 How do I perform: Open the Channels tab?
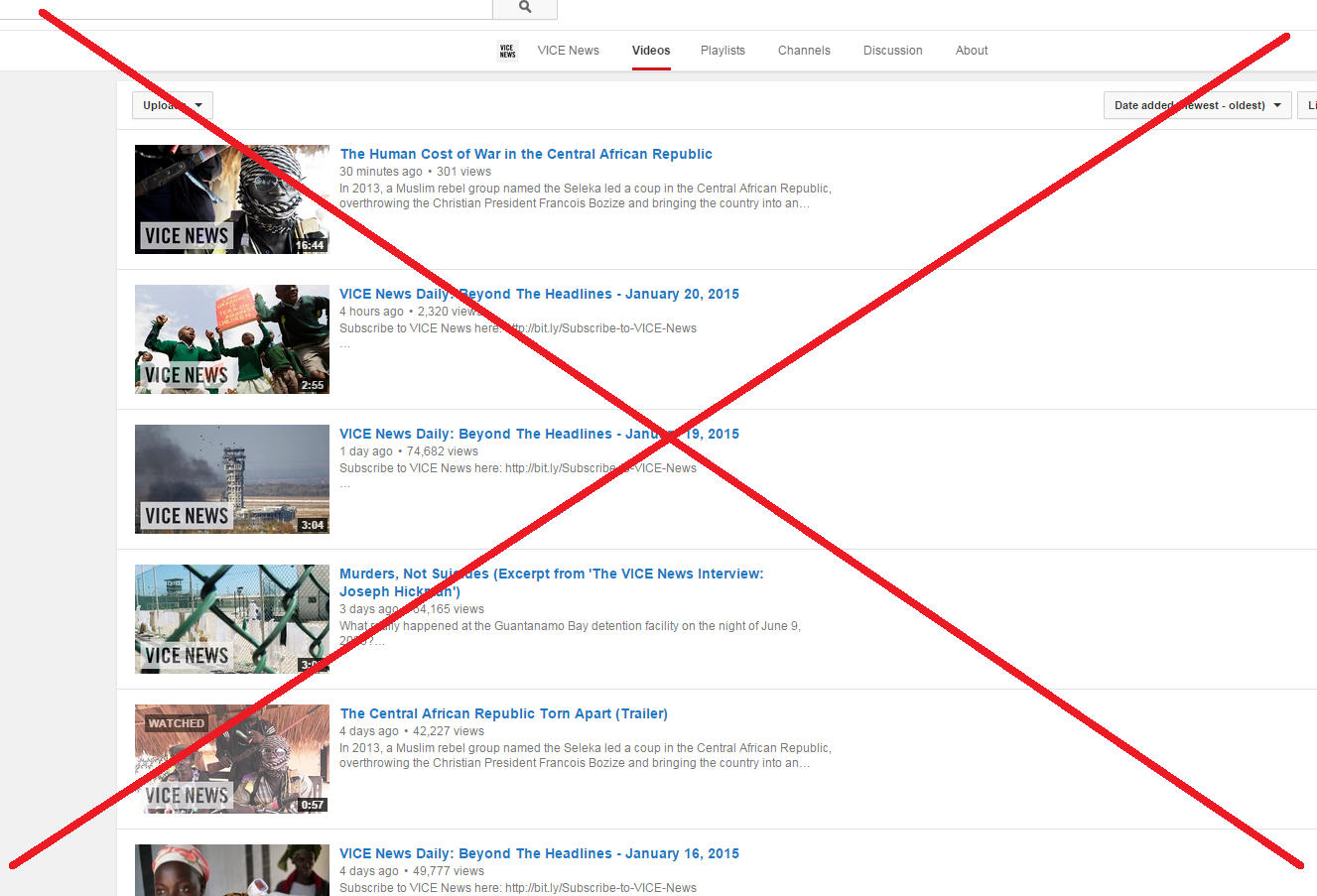click(x=804, y=51)
